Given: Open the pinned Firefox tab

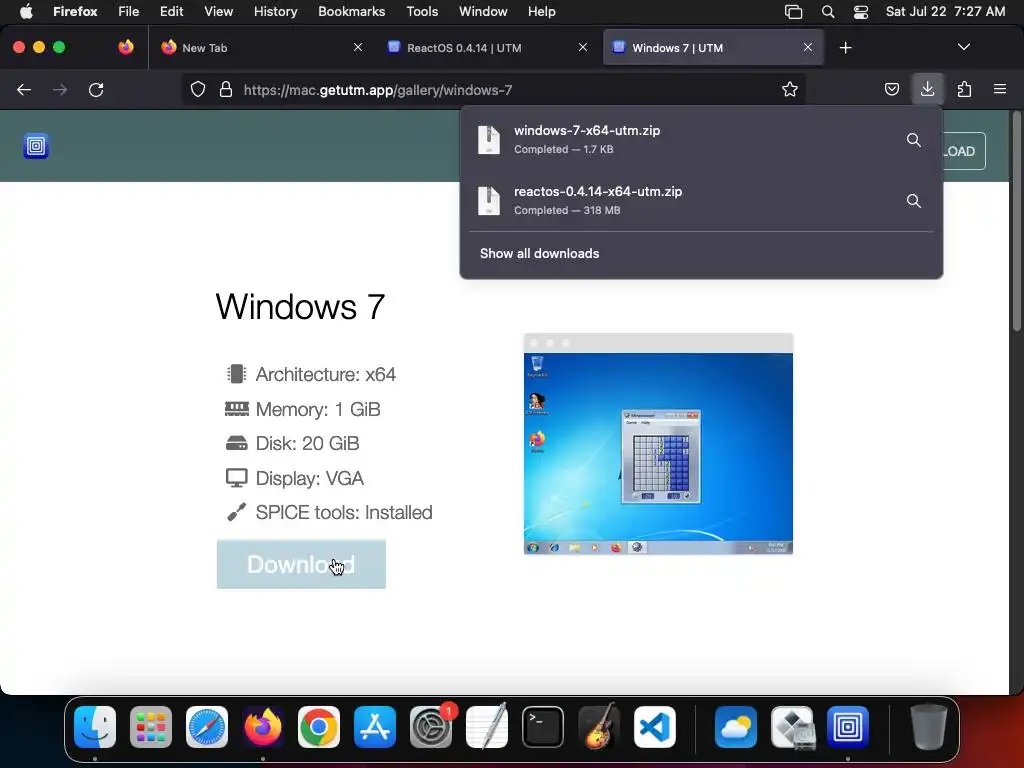Looking at the screenshot, I should point(126,47).
